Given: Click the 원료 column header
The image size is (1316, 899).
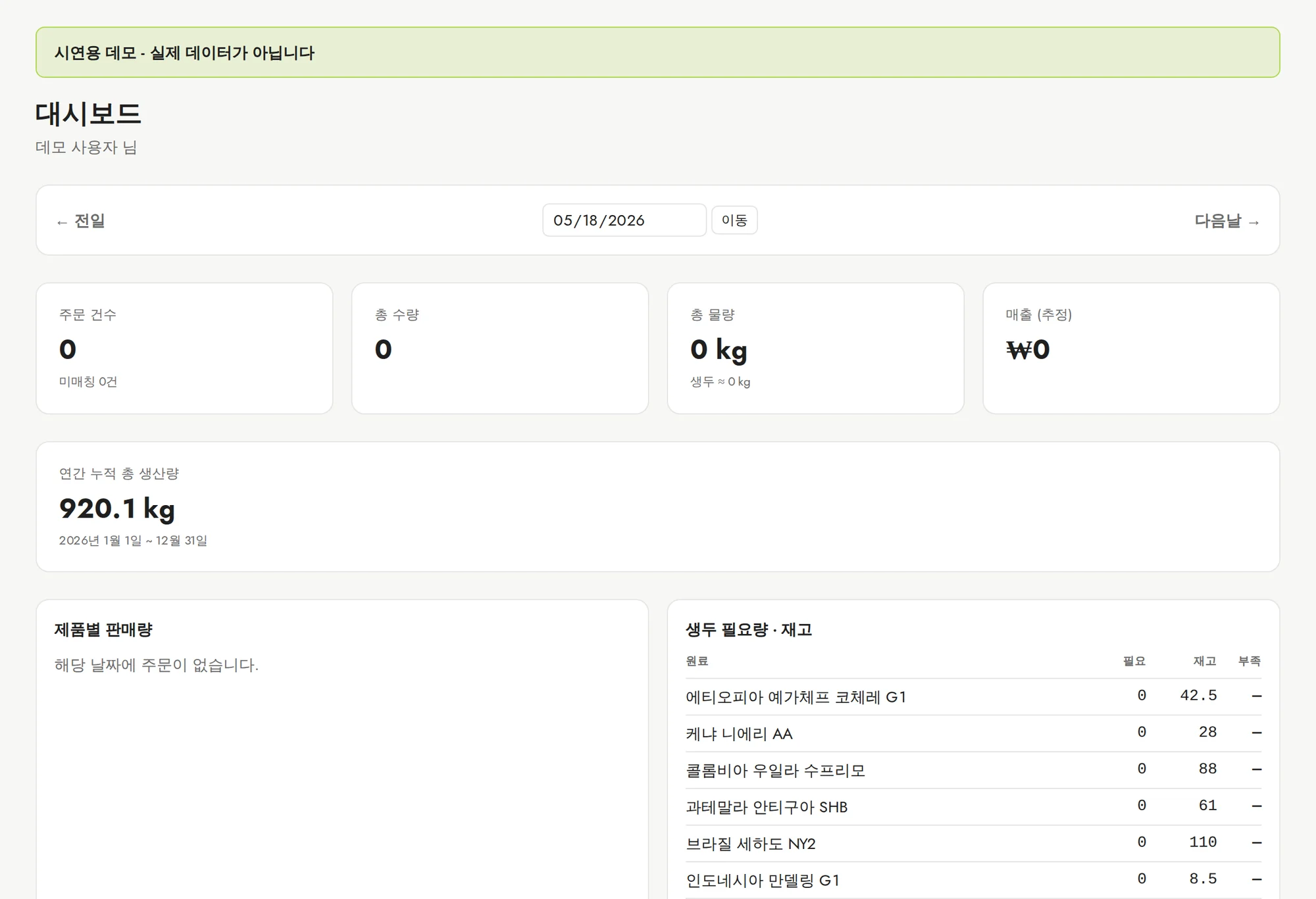Looking at the screenshot, I should pos(697,661).
